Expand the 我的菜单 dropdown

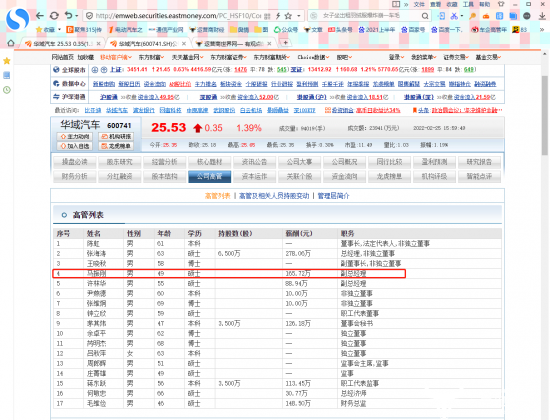tap(424, 57)
